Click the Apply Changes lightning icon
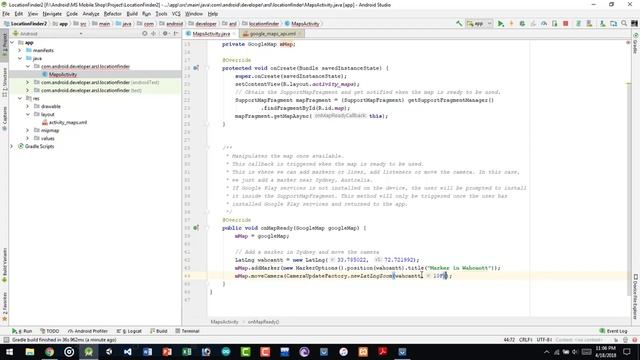Image resolution: width=640 pixels, height=360 pixels. [x=511, y=24]
